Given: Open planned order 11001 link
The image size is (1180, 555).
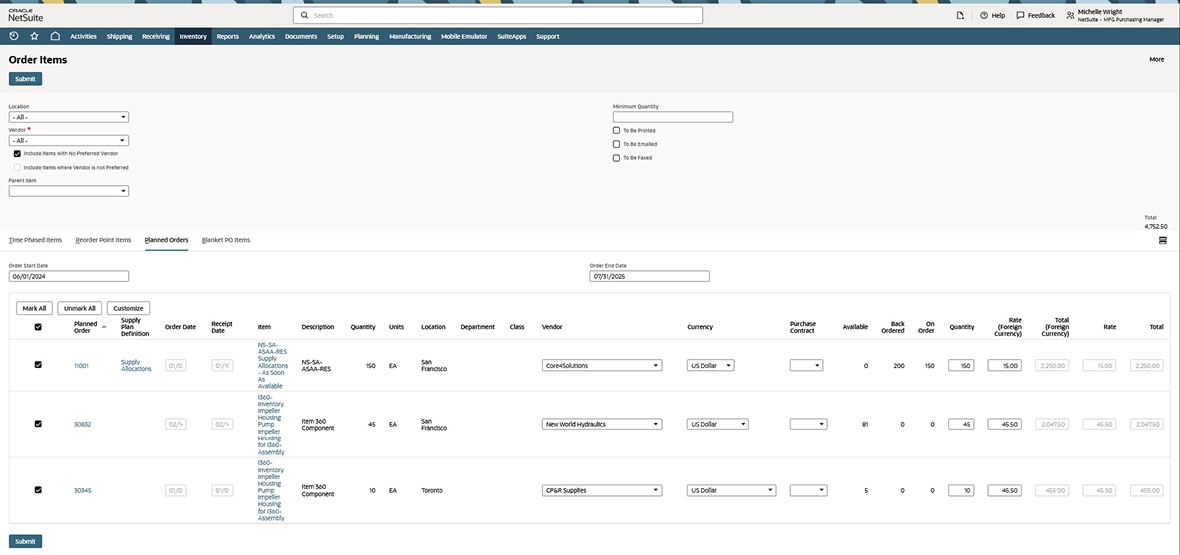Looking at the screenshot, I should point(81,366).
